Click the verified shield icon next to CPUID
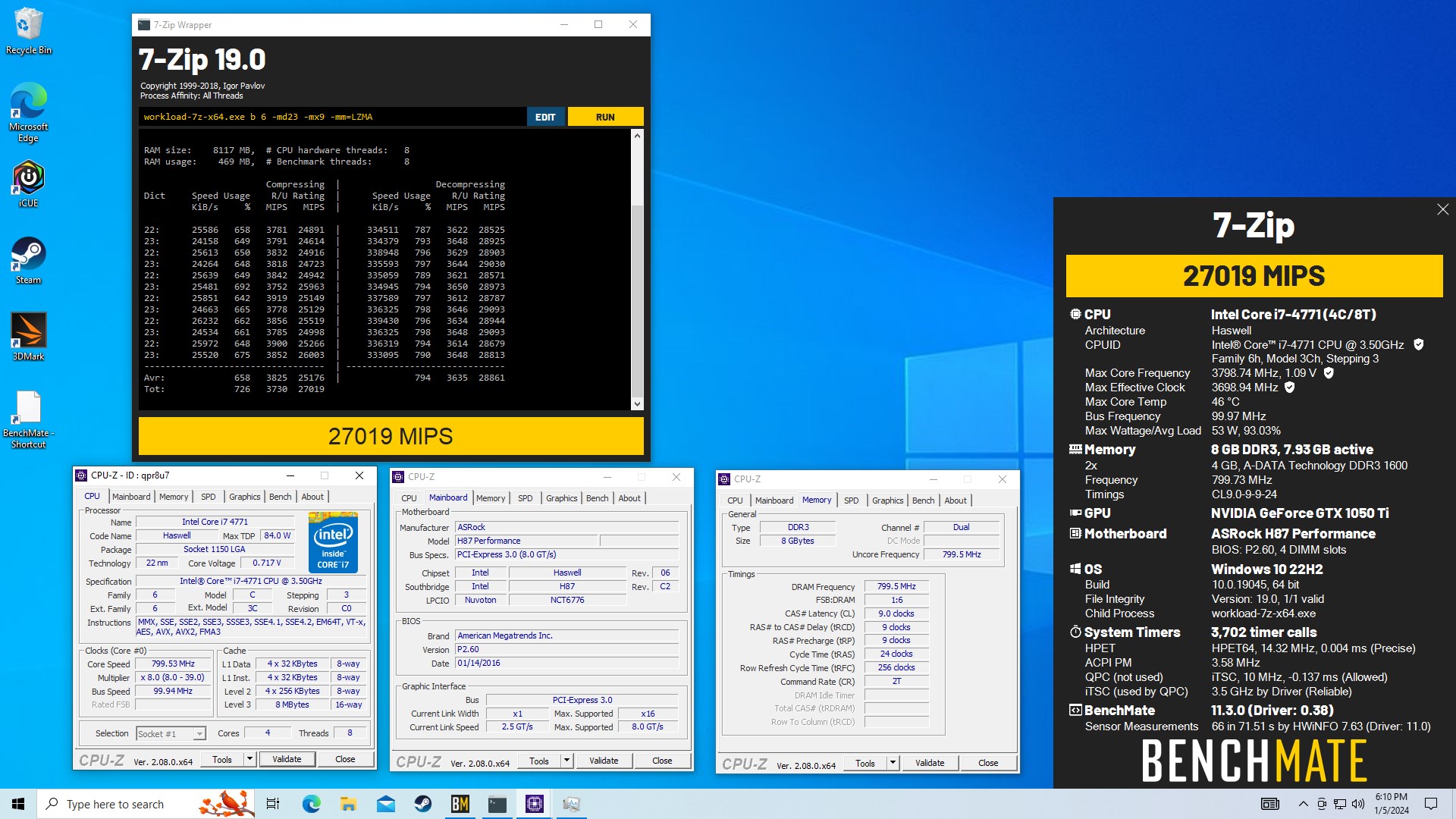 pyautogui.click(x=1419, y=344)
